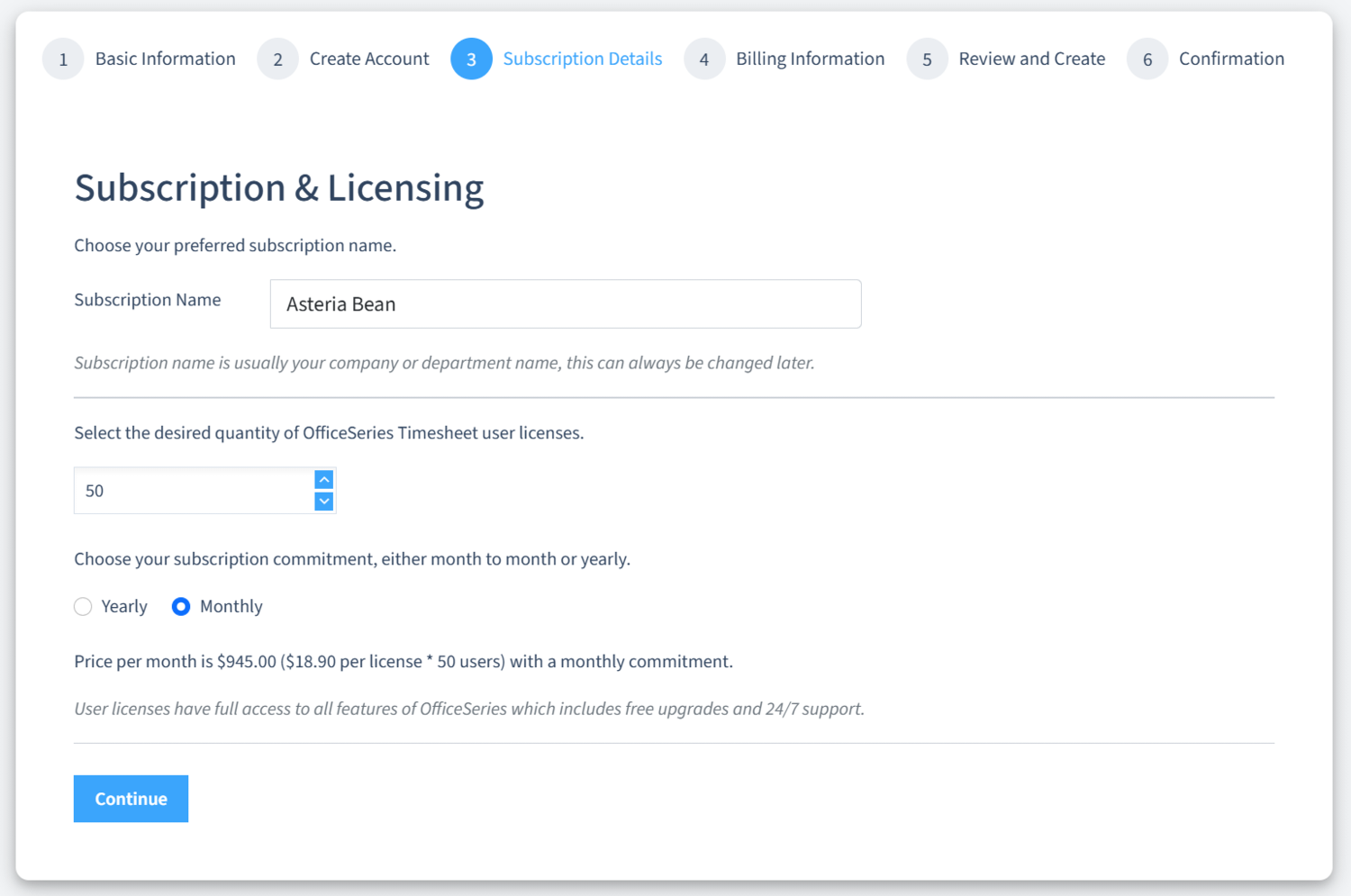Click the Yearly option label
The image size is (1351, 896).
[x=124, y=607]
